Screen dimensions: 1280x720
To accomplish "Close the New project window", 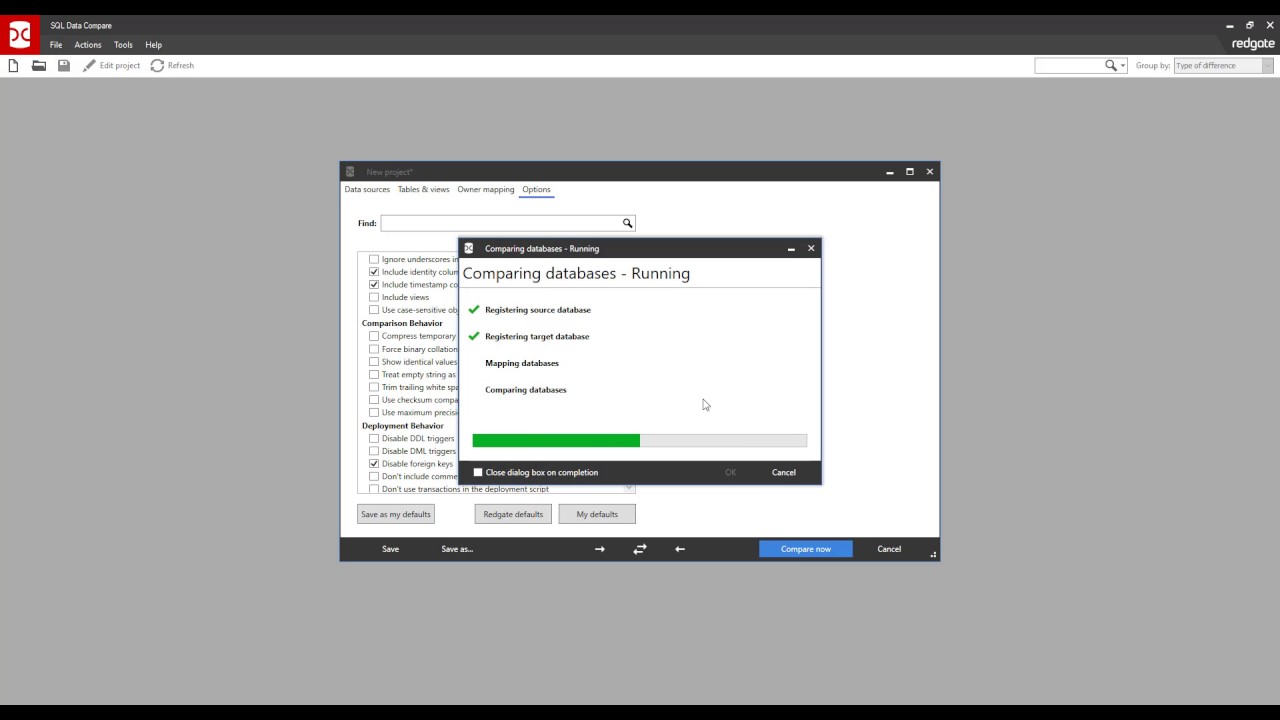I will [x=930, y=172].
